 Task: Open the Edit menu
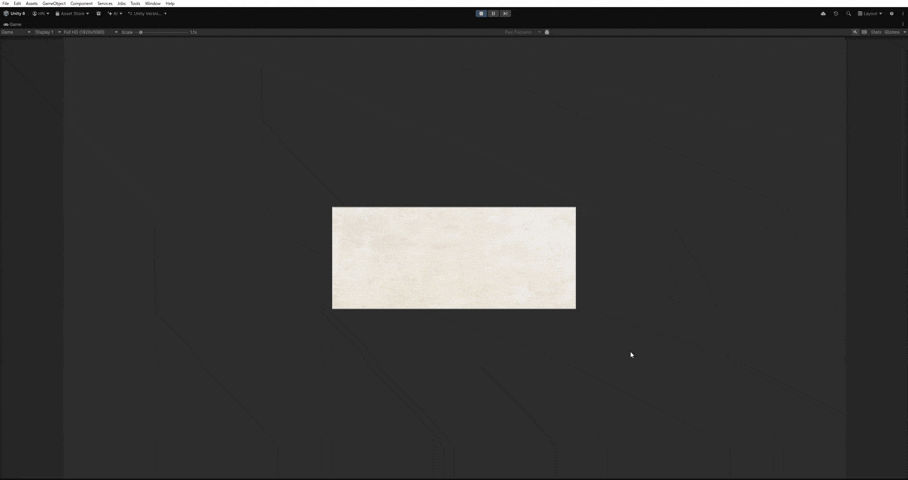[17, 3]
